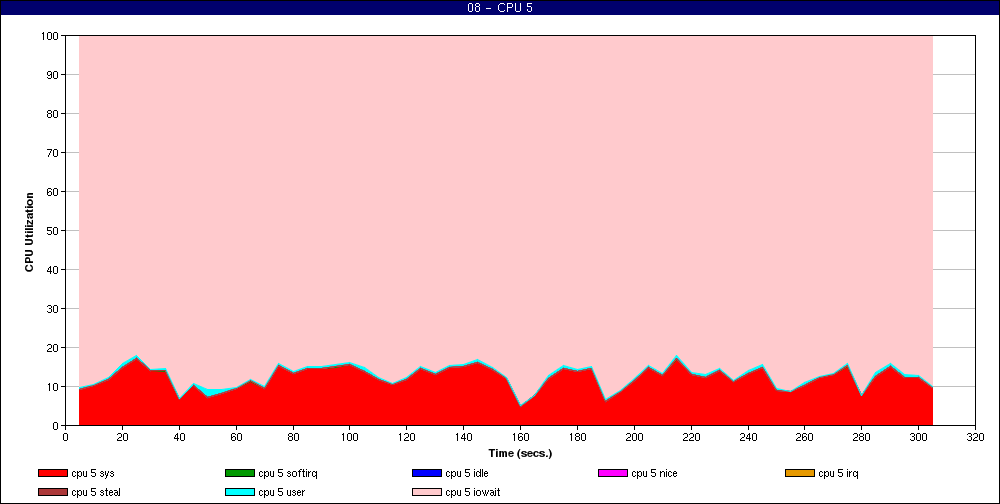Click the y-axis value 90
Screen dimensions: 1000x504
point(53,75)
